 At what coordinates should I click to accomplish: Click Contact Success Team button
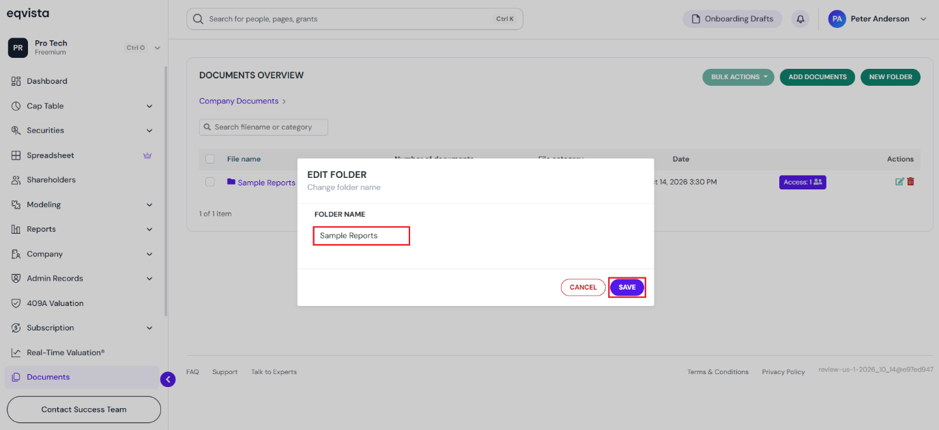point(84,410)
